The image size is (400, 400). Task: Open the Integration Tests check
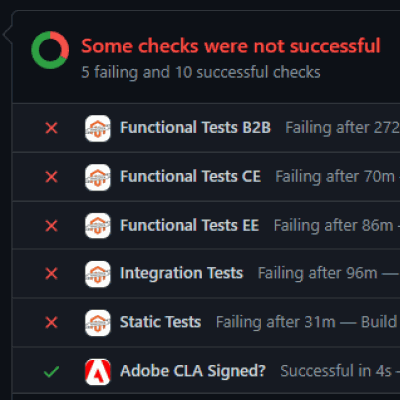(x=181, y=274)
